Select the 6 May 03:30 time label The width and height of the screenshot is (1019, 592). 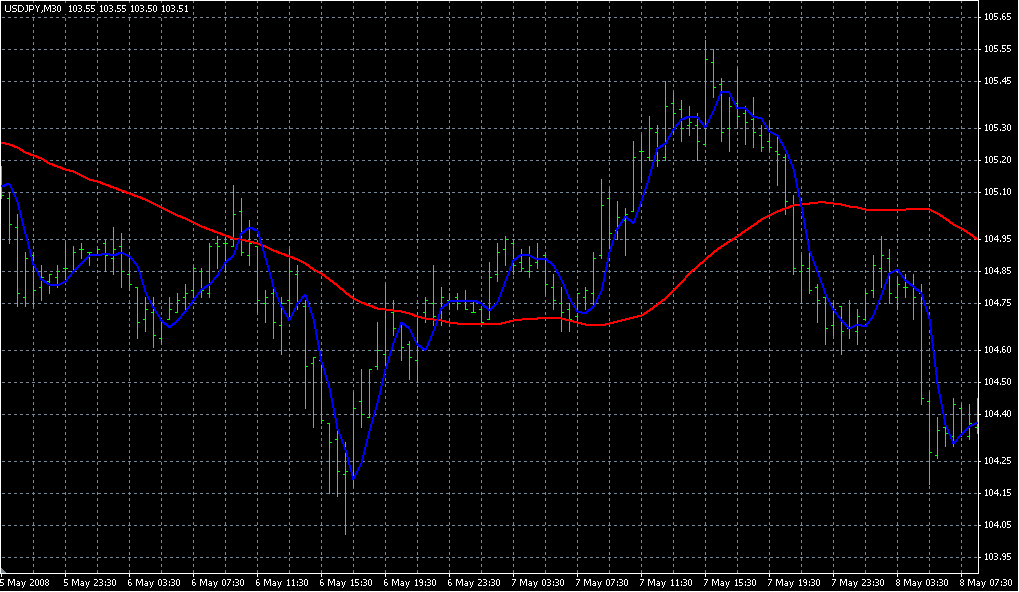[x=154, y=583]
